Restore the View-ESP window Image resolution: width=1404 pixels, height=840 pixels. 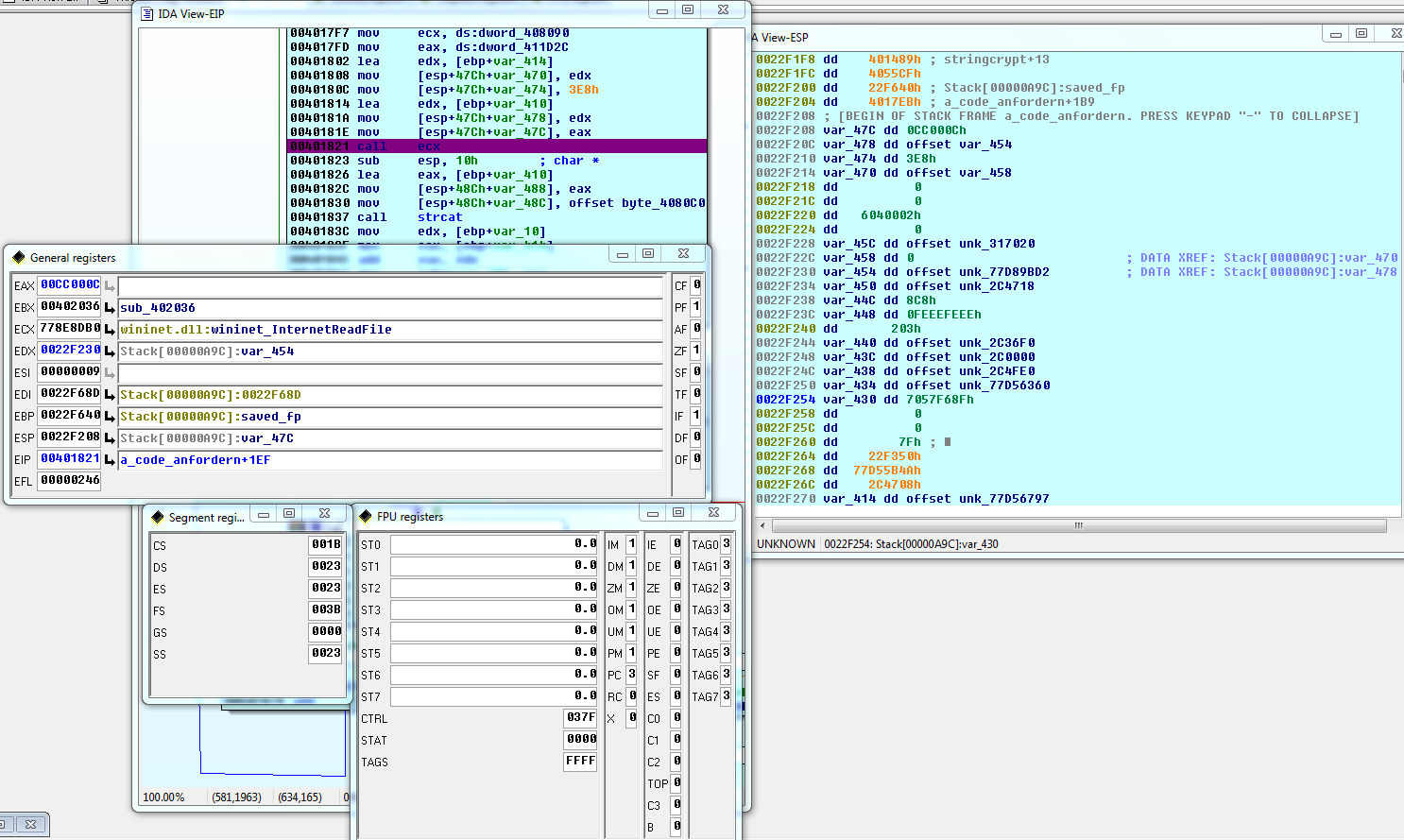pyautogui.click(x=1361, y=34)
